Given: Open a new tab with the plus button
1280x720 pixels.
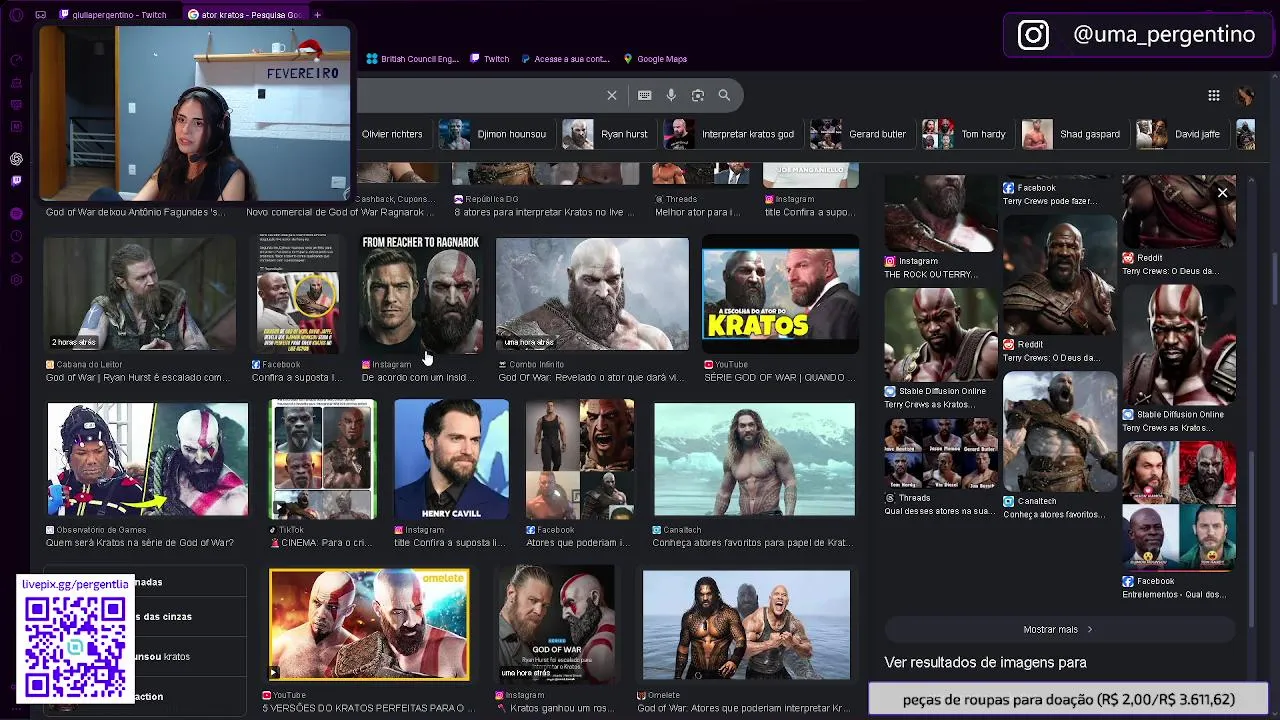Looking at the screenshot, I should click(317, 15).
